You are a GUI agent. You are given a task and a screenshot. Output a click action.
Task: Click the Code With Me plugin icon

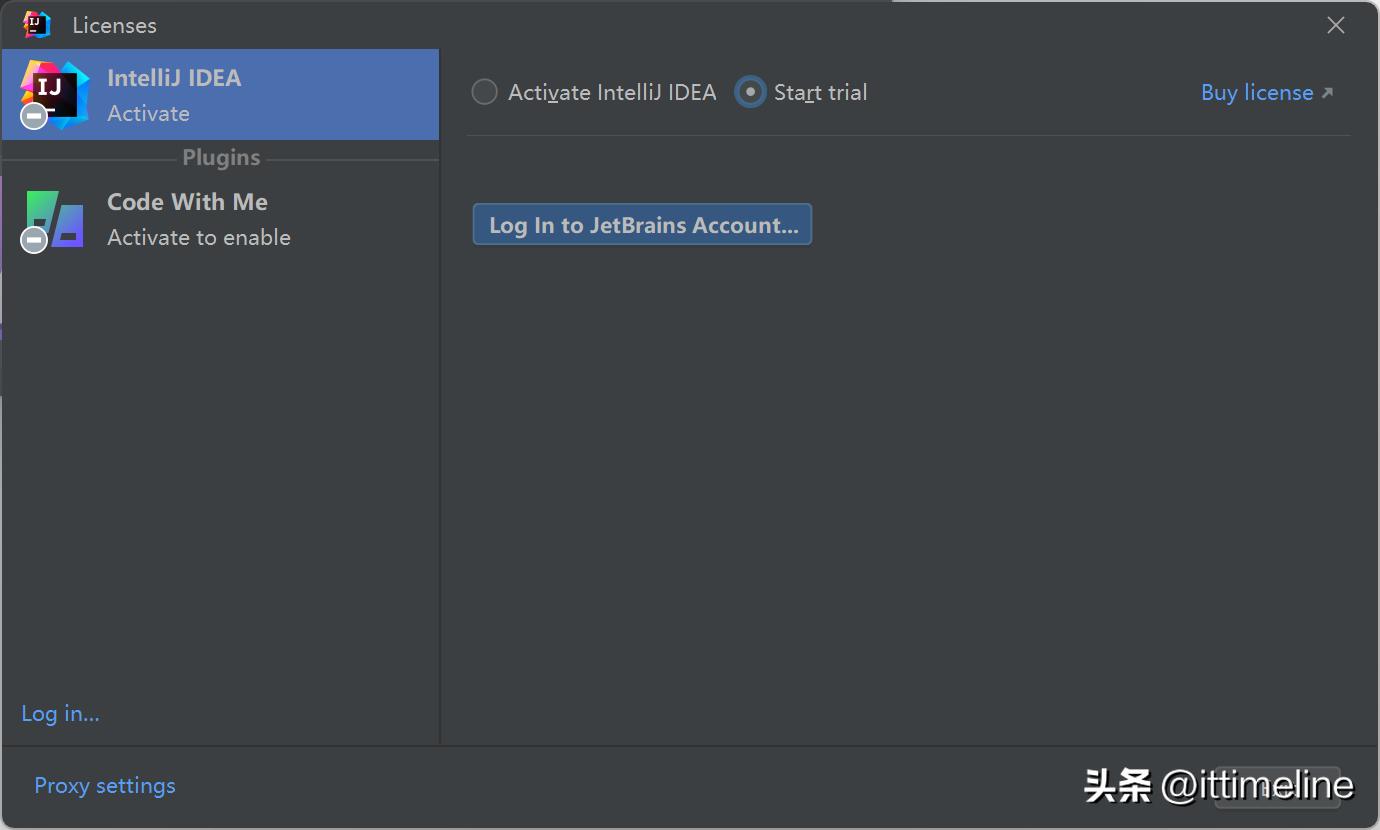pos(56,217)
